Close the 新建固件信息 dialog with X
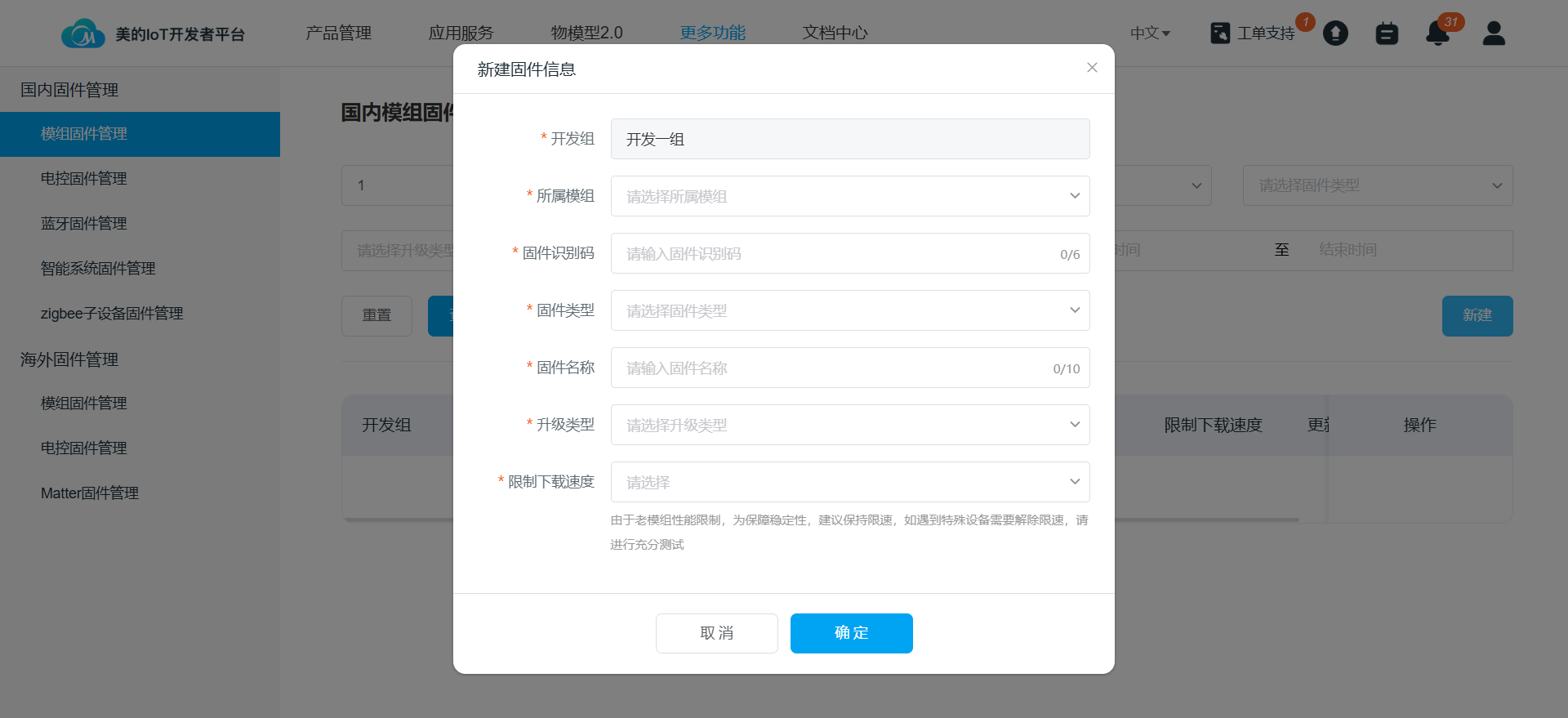Viewport: 1568px width, 718px height. (1092, 68)
